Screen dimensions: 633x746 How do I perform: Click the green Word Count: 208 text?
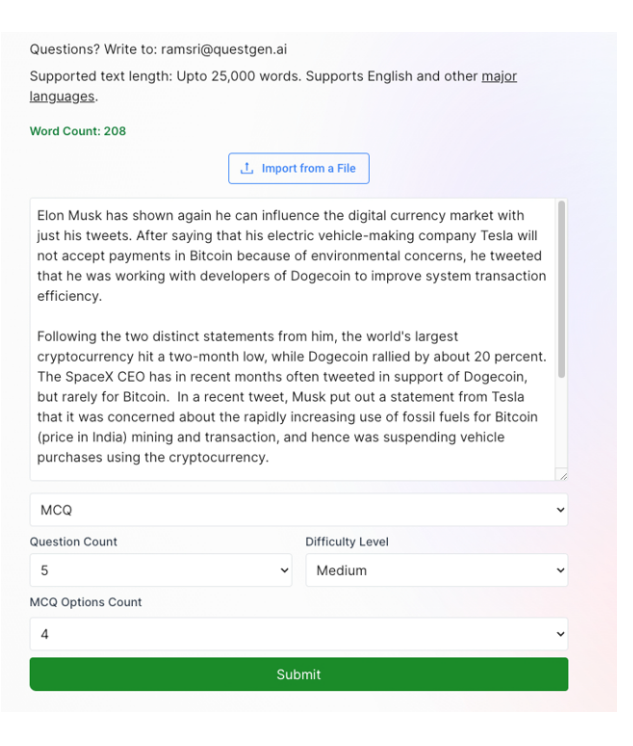pos(78,131)
